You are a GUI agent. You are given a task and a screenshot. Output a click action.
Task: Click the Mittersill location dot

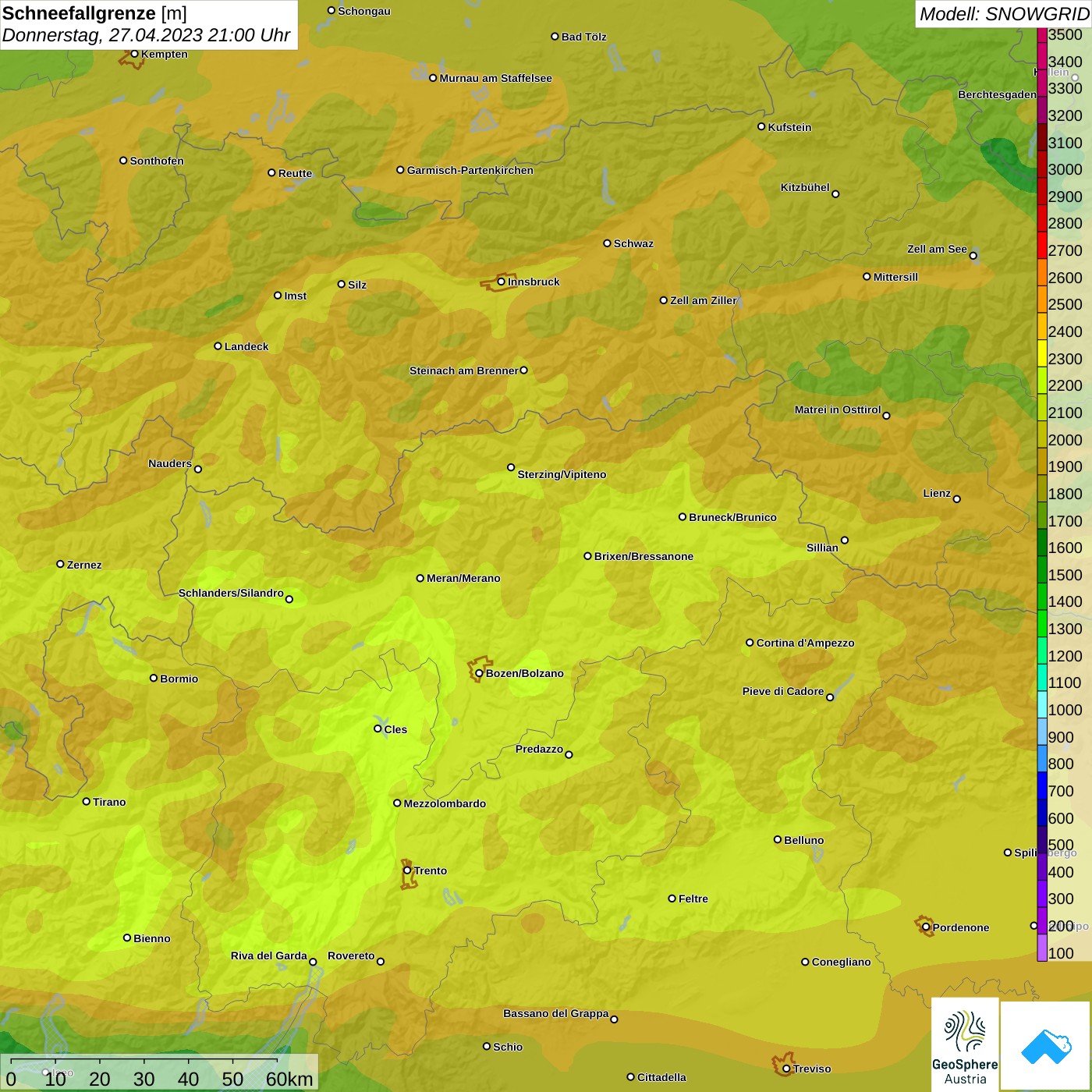(867, 276)
